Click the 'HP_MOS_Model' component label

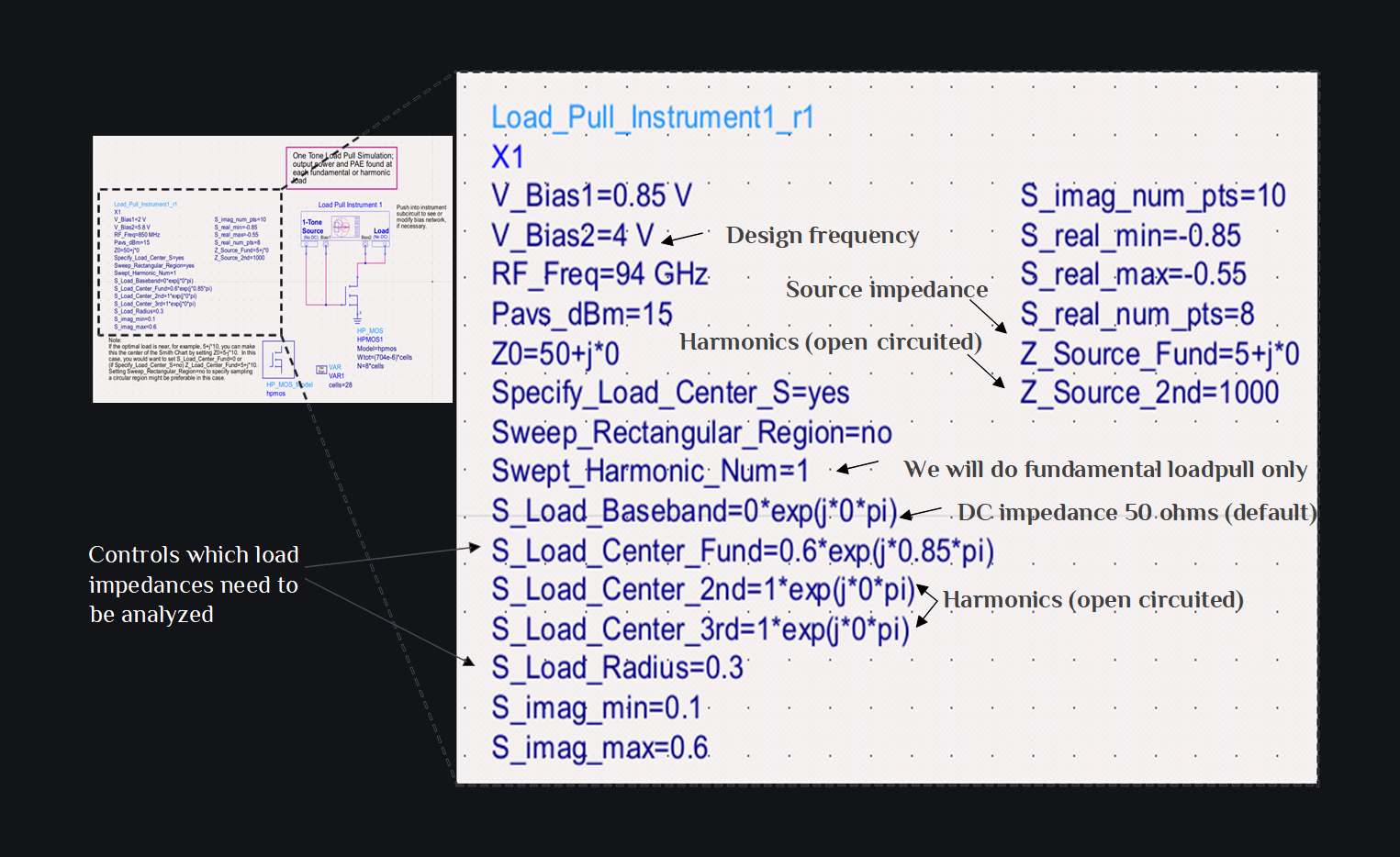coord(289,384)
